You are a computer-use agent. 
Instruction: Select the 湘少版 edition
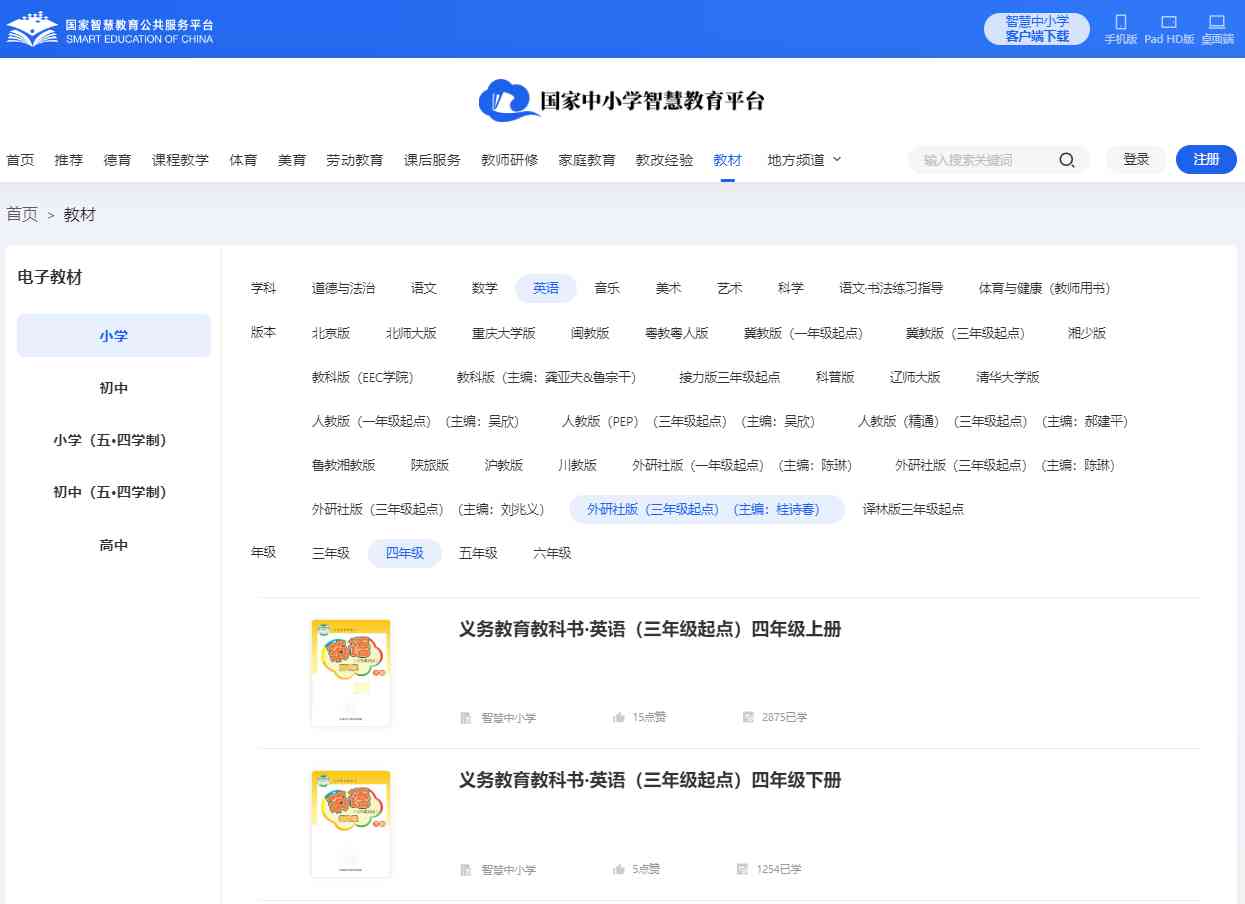click(1087, 333)
